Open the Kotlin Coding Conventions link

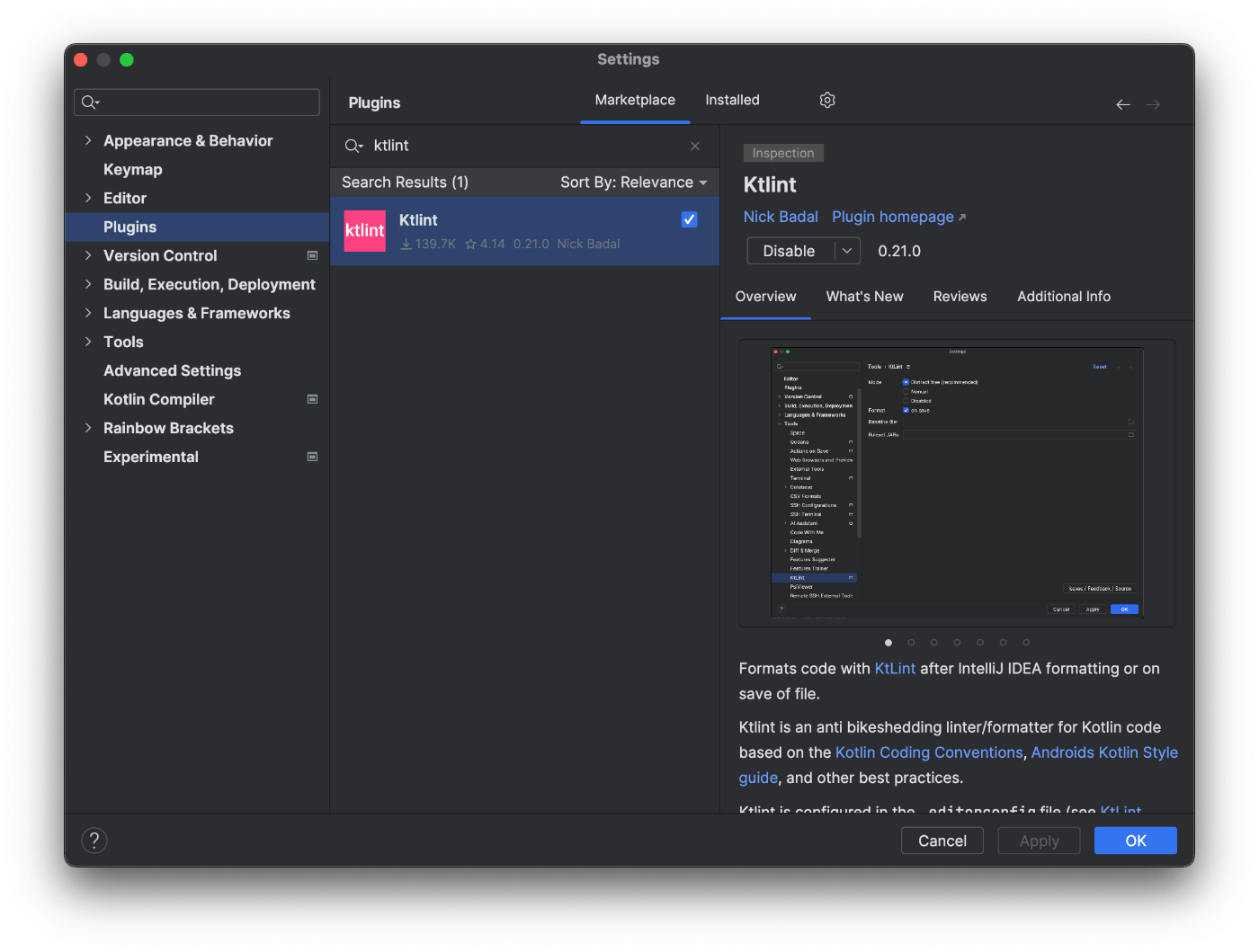pyautogui.click(x=929, y=752)
